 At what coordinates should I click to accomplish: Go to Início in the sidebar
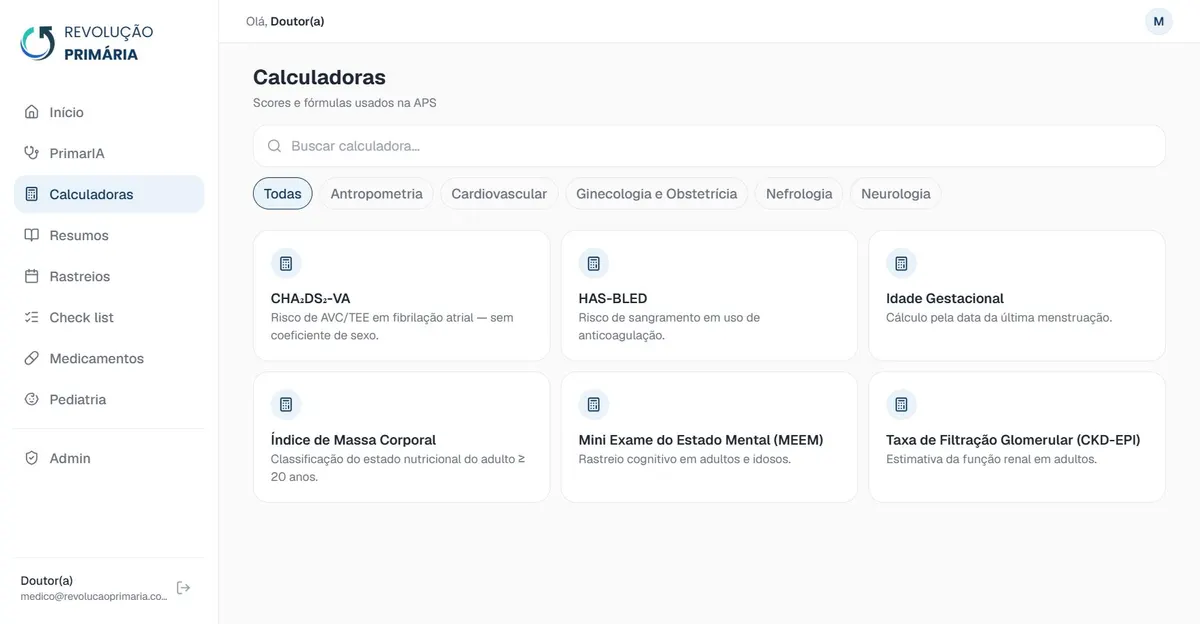[109, 112]
